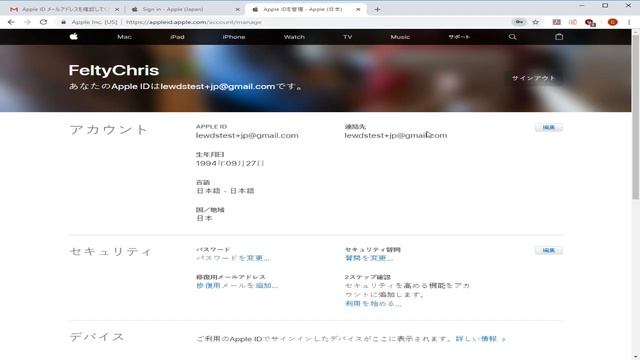The image size is (640, 360).
Task: Click the 修復用メールを追加 link
Action: coord(237,285)
